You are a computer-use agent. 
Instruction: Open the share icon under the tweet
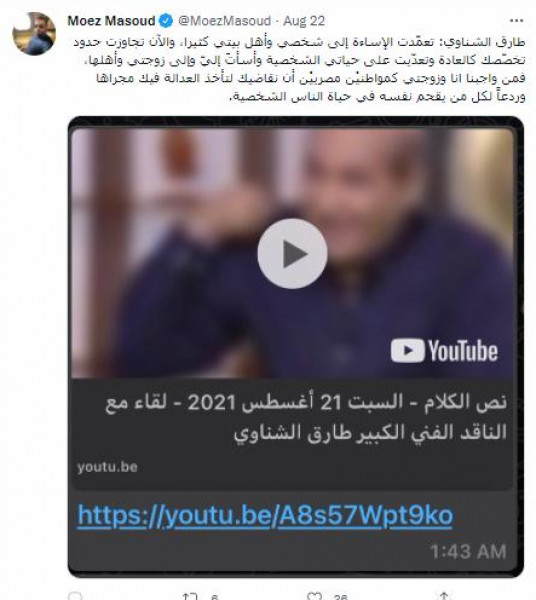coord(444,596)
